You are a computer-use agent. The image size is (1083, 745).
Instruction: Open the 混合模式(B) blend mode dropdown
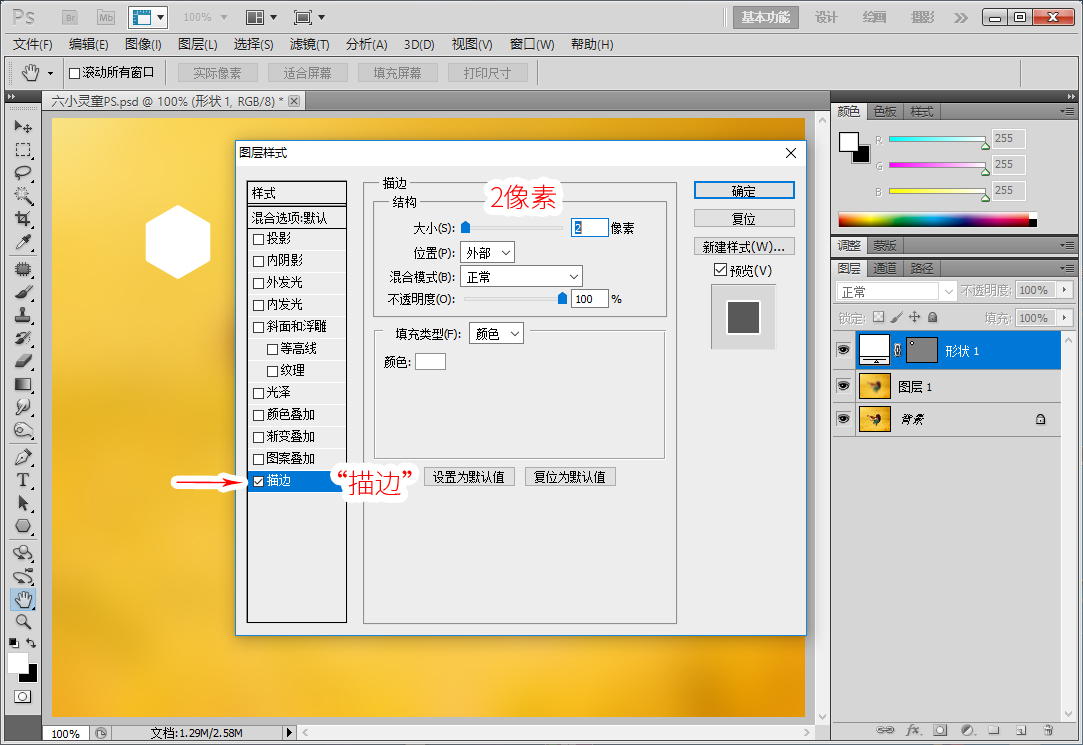pos(521,276)
